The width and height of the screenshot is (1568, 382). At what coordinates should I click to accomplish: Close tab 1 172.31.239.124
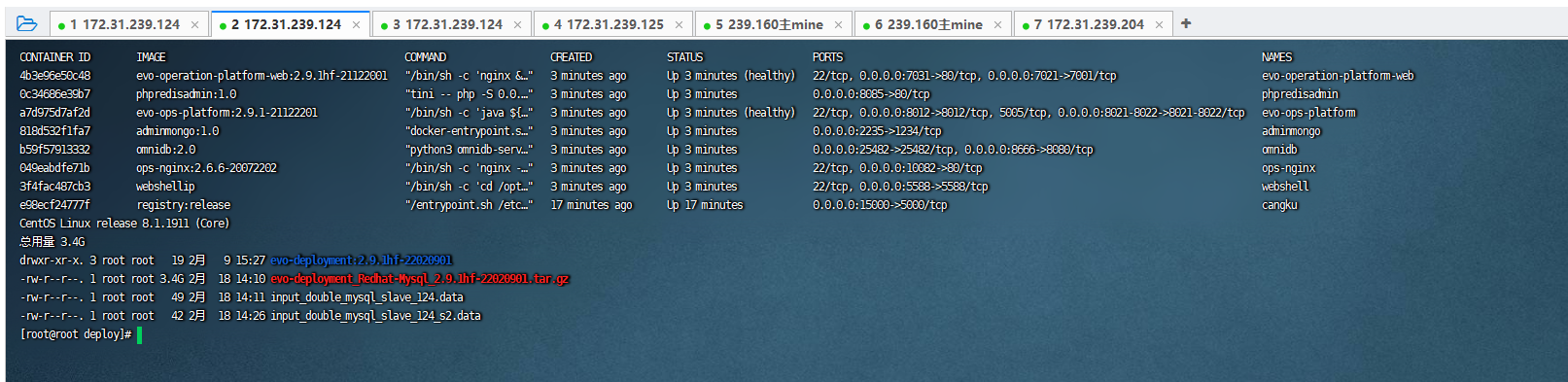pos(194,24)
